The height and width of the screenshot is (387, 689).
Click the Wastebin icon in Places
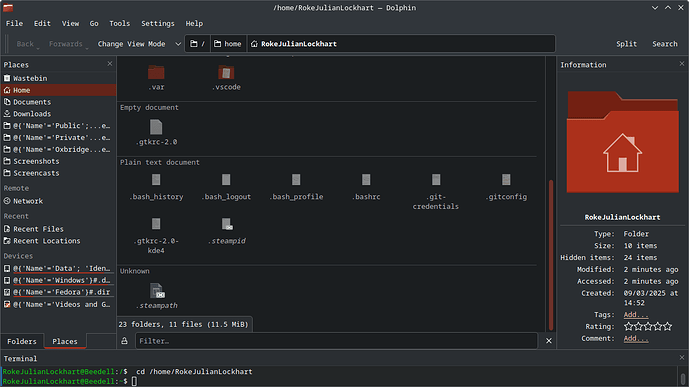point(7,78)
